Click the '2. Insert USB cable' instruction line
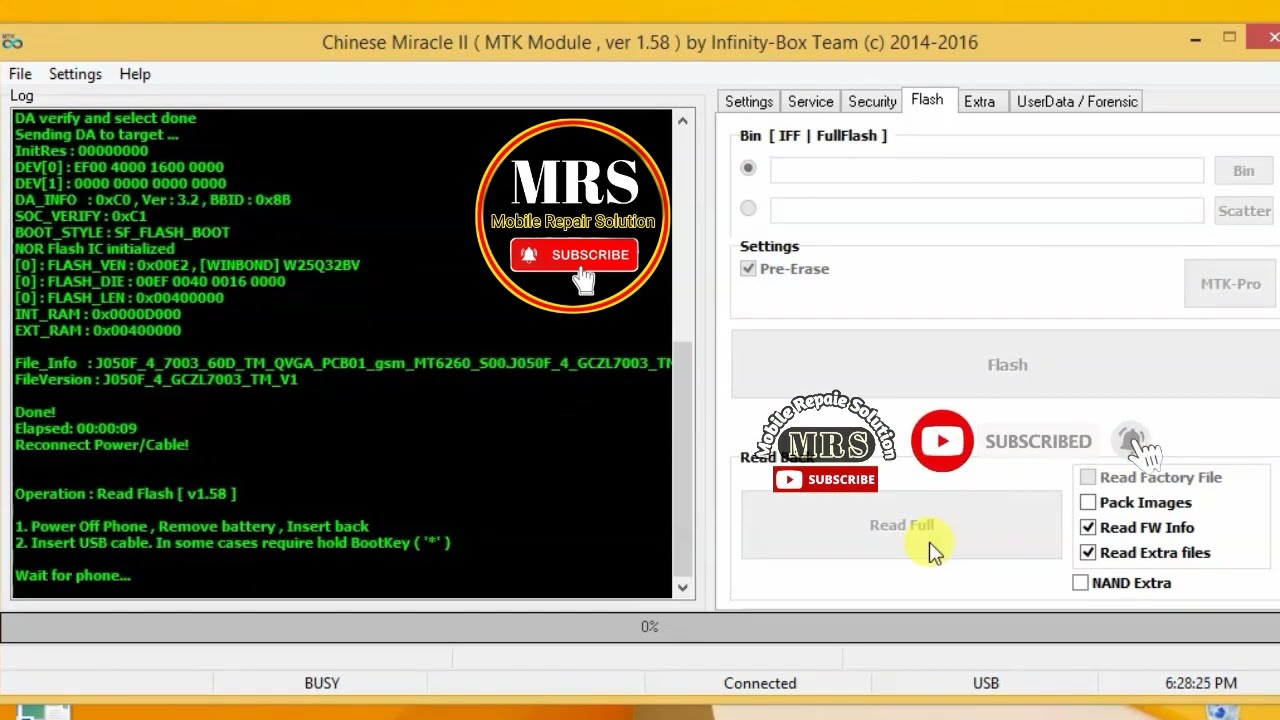This screenshot has width=1280, height=720. coord(233,543)
